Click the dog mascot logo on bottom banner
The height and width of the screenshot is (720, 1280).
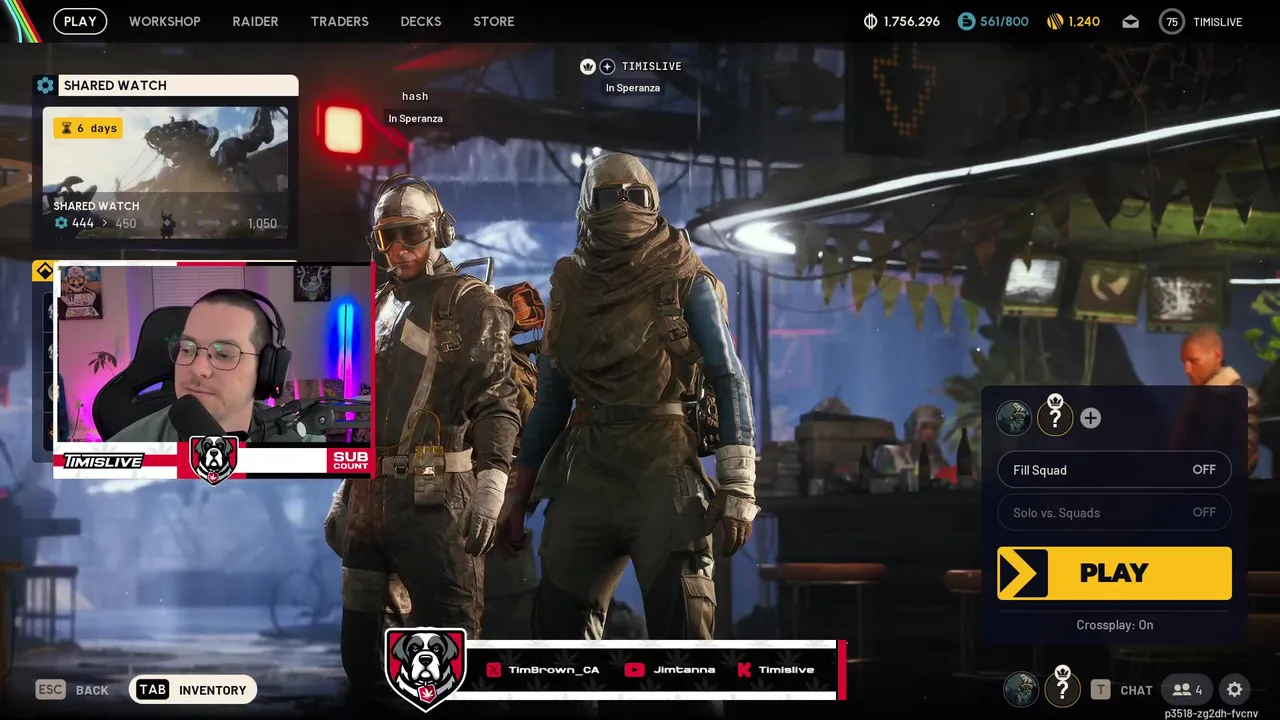[x=425, y=668]
